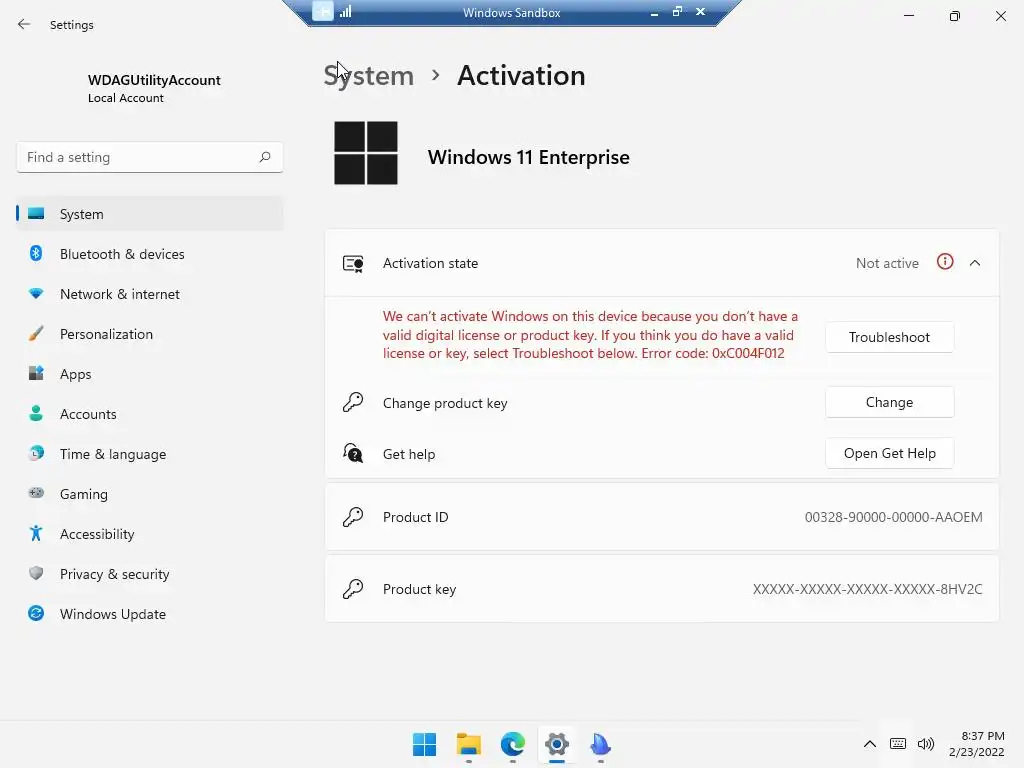Click the Time & language globe icon
Image resolution: width=1024 pixels, height=768 pixels.
click(36, 453)
